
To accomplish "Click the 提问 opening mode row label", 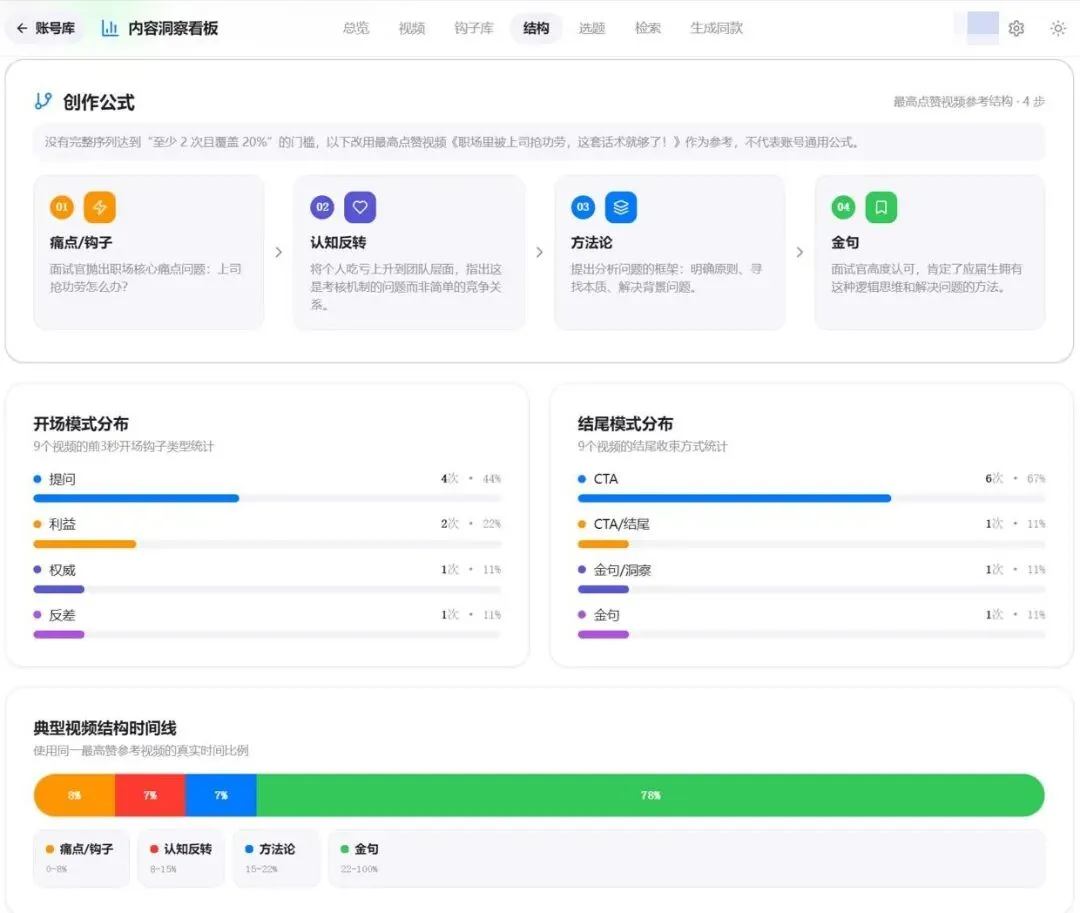I will pyautogui.click(x=62, y=479).
